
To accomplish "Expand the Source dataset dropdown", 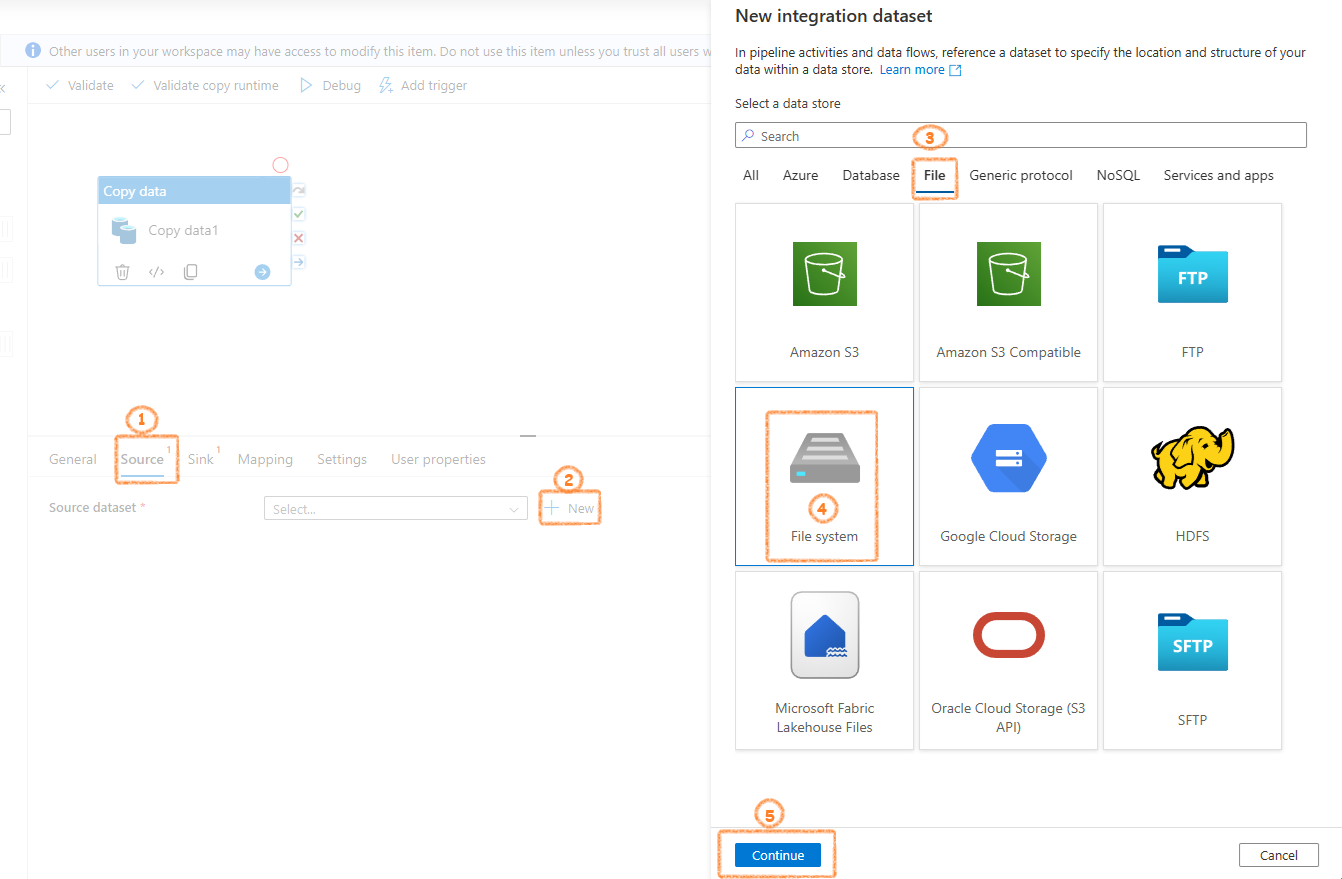I will tap(395, 509).
